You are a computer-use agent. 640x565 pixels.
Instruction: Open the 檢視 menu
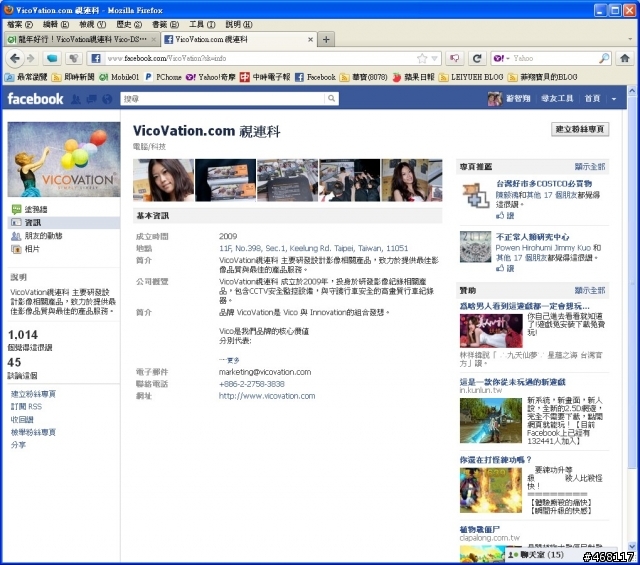[x=92, y=24]
